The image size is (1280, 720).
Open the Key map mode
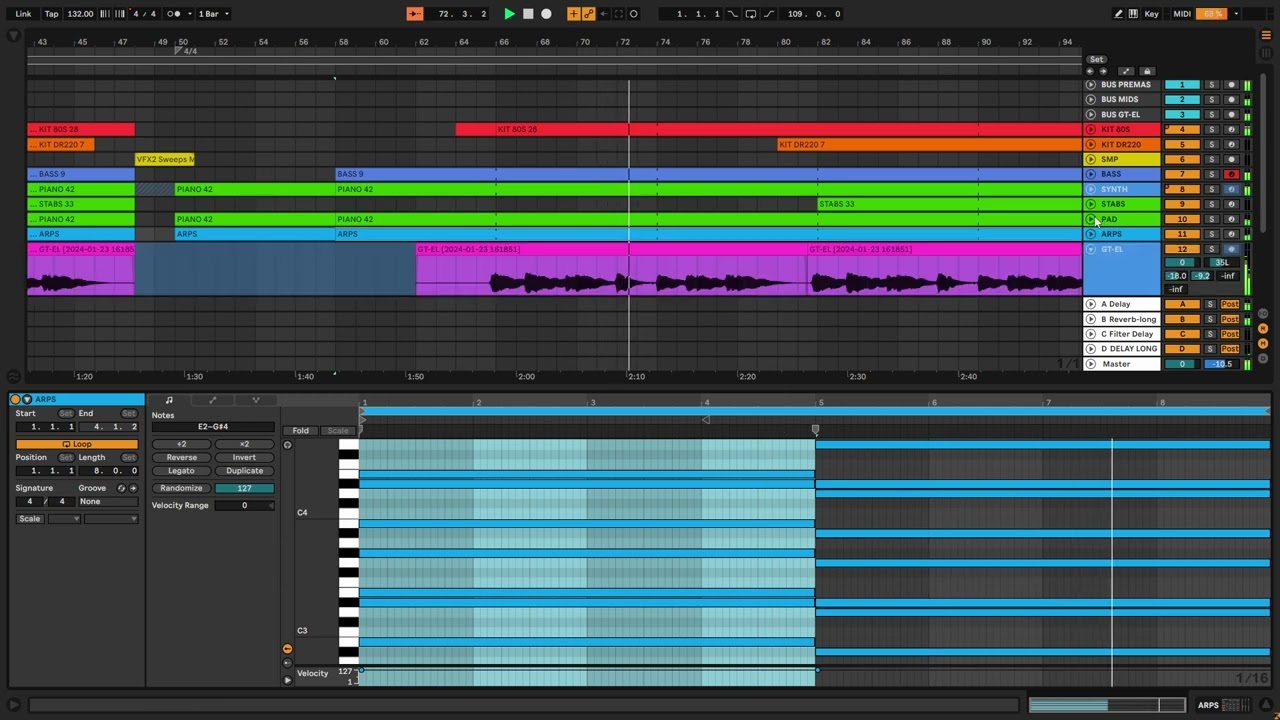point(1152,14)
